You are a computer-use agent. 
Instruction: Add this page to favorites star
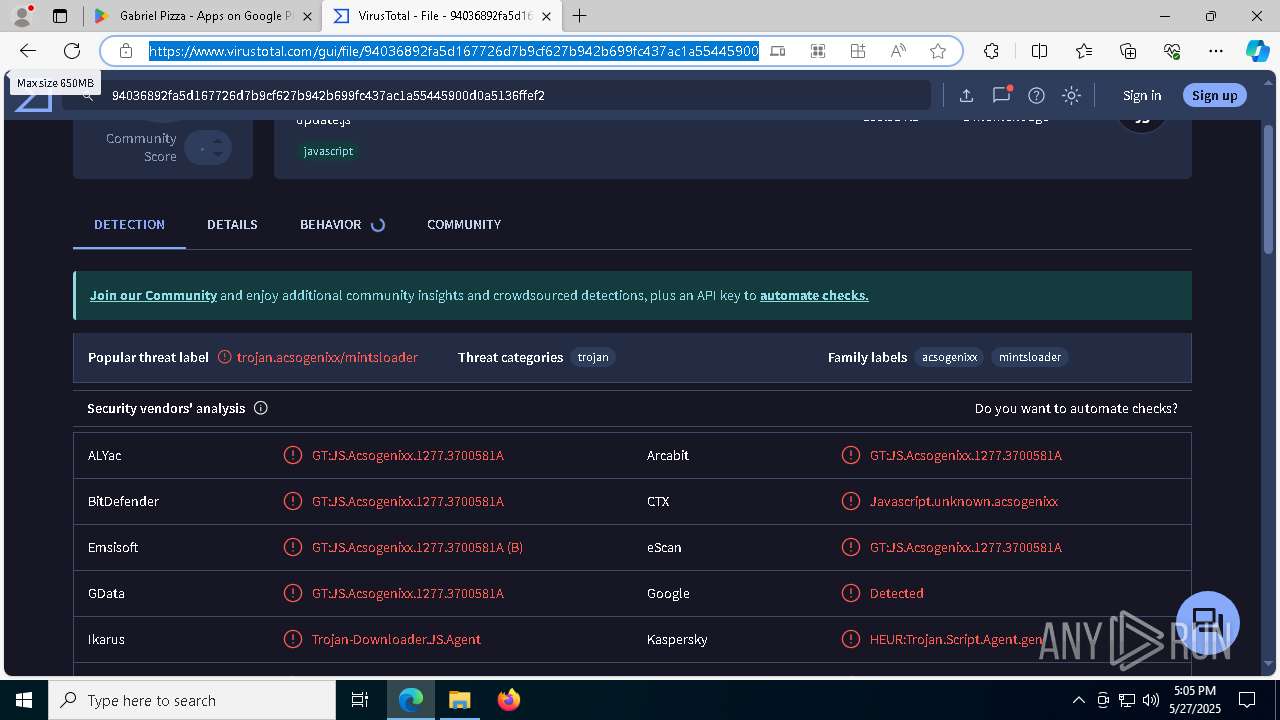pos(937,51)
